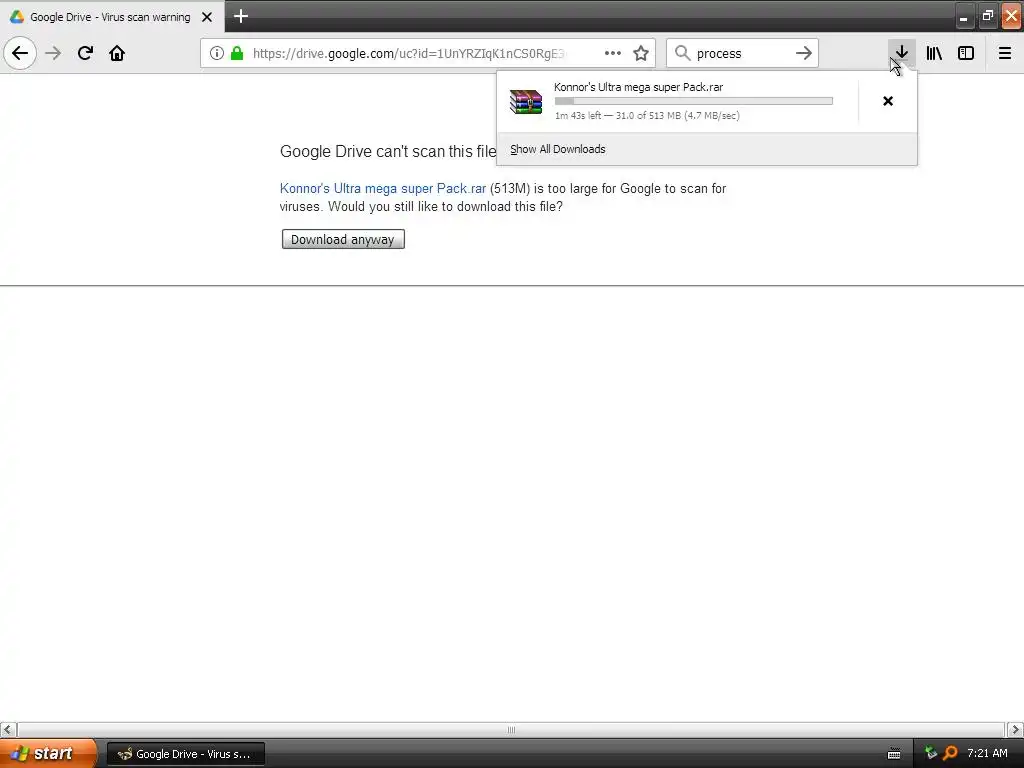Click the orange magnifier tray icon

950,753
